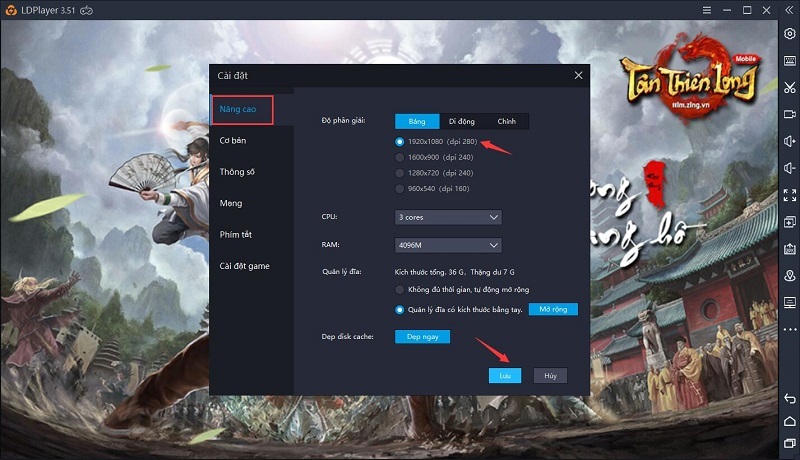Raise volume with the volume up icon

coord(789,141)
